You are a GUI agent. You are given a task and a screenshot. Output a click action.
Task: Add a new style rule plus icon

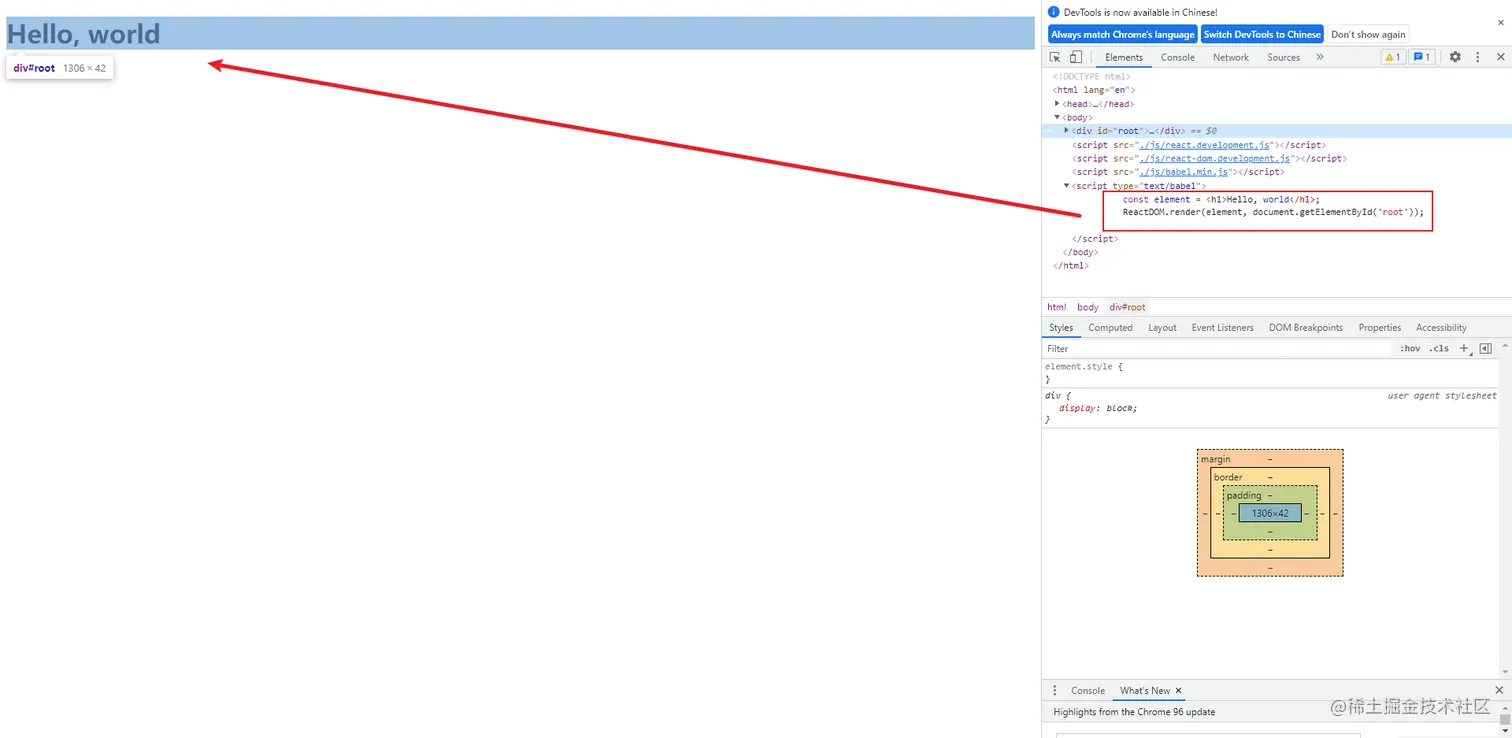[1464, 348]
